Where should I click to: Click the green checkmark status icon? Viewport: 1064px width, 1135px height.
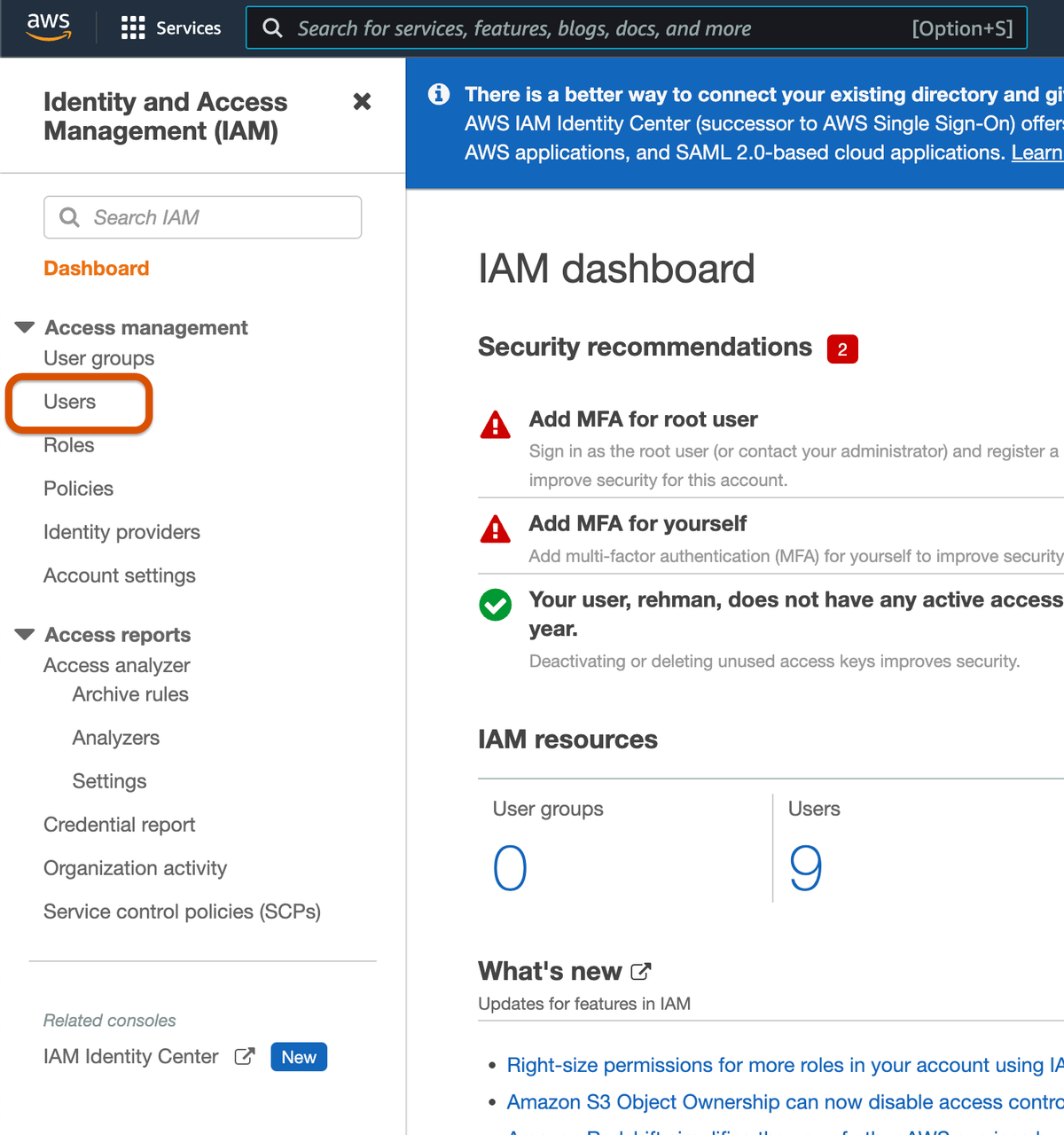(x=495, y=605)
